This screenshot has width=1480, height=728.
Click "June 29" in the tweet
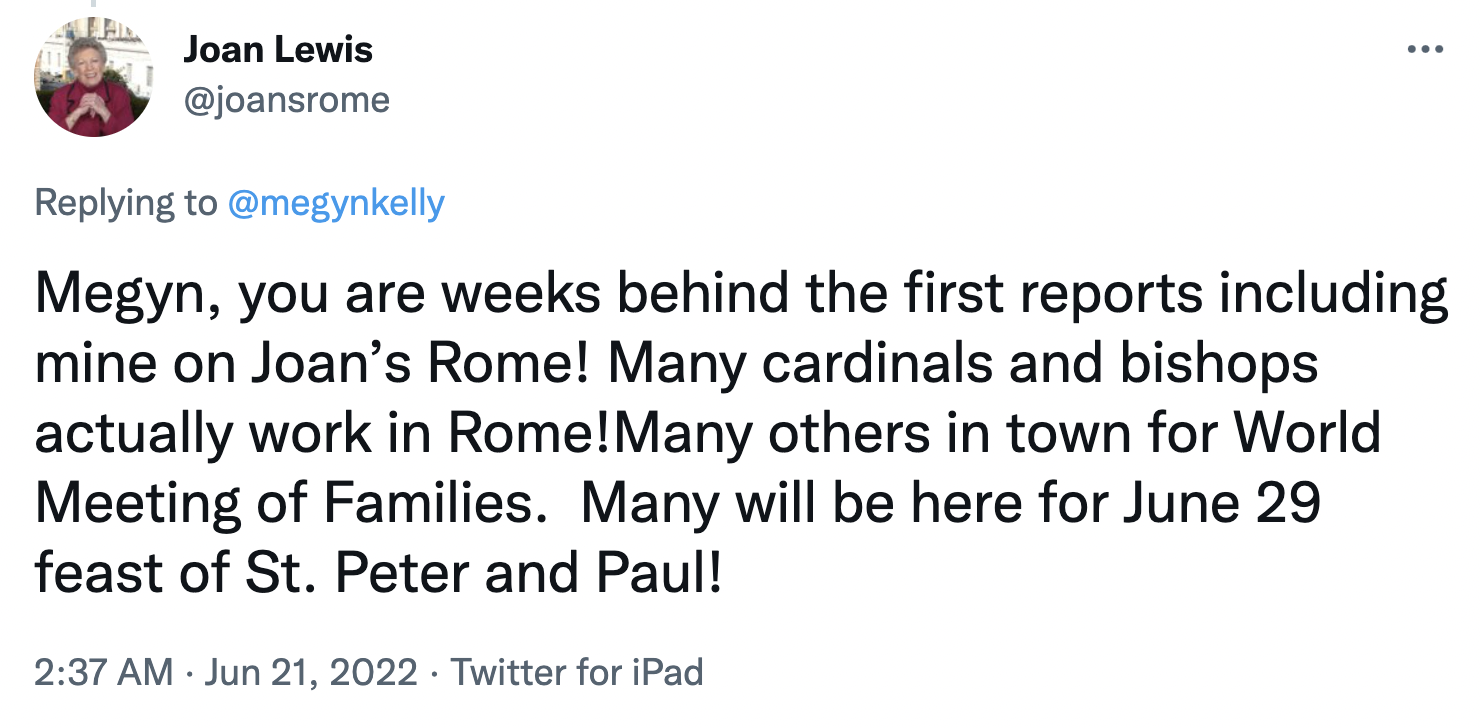tap(1222, 503)
